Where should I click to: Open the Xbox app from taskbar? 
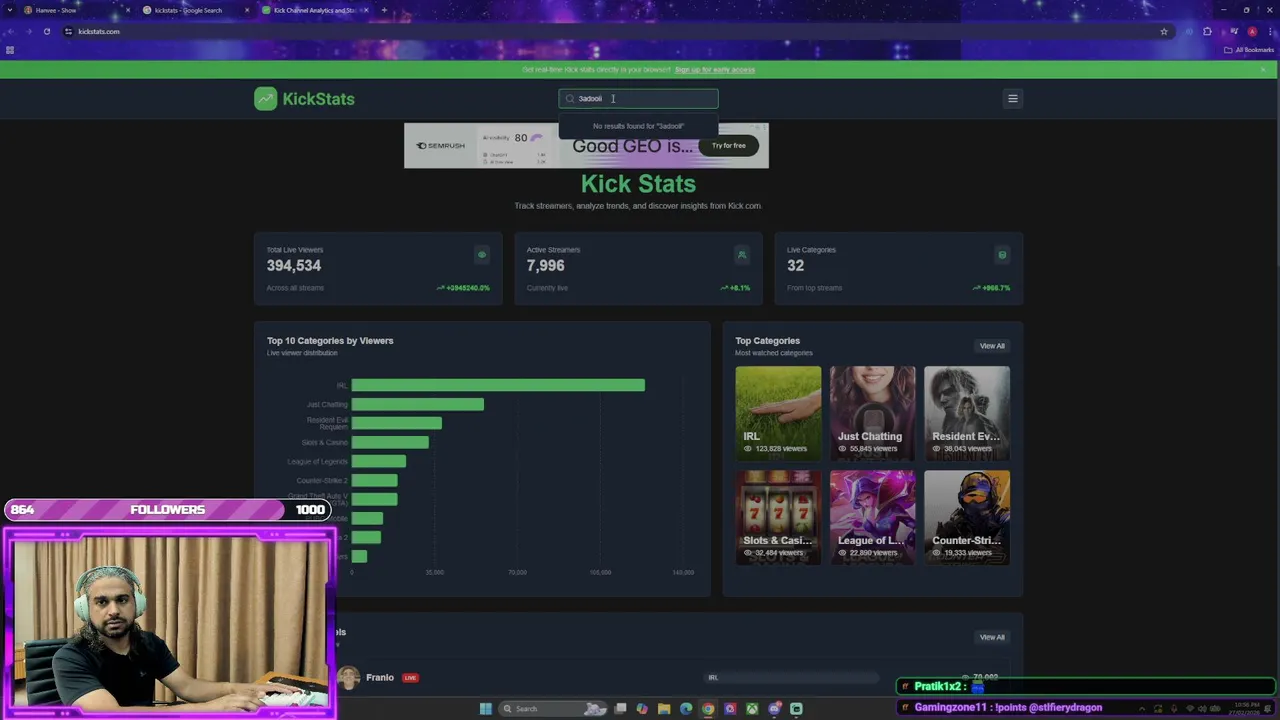tap(752, 709)
